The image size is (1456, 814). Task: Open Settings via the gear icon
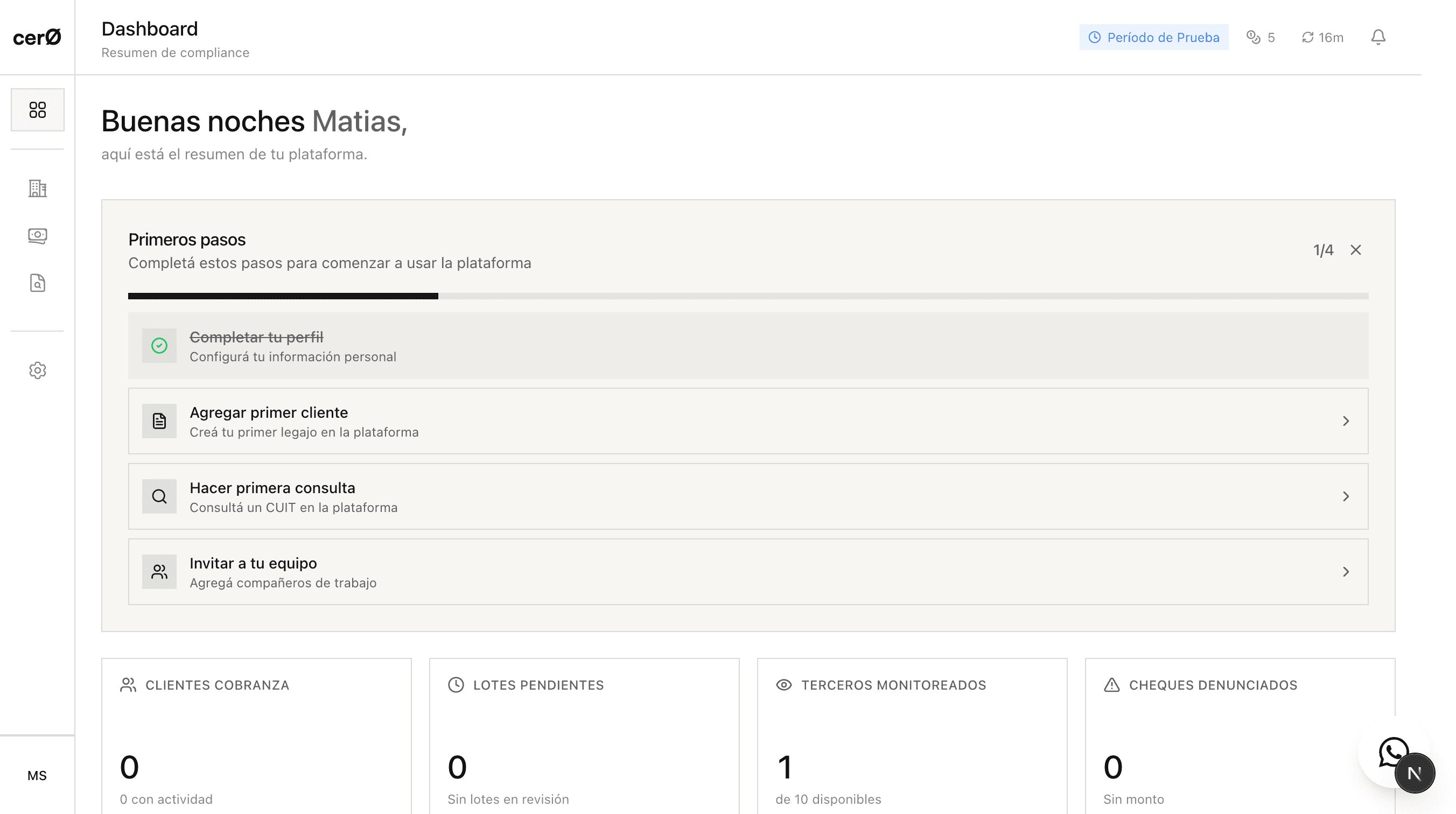point(37,370)
